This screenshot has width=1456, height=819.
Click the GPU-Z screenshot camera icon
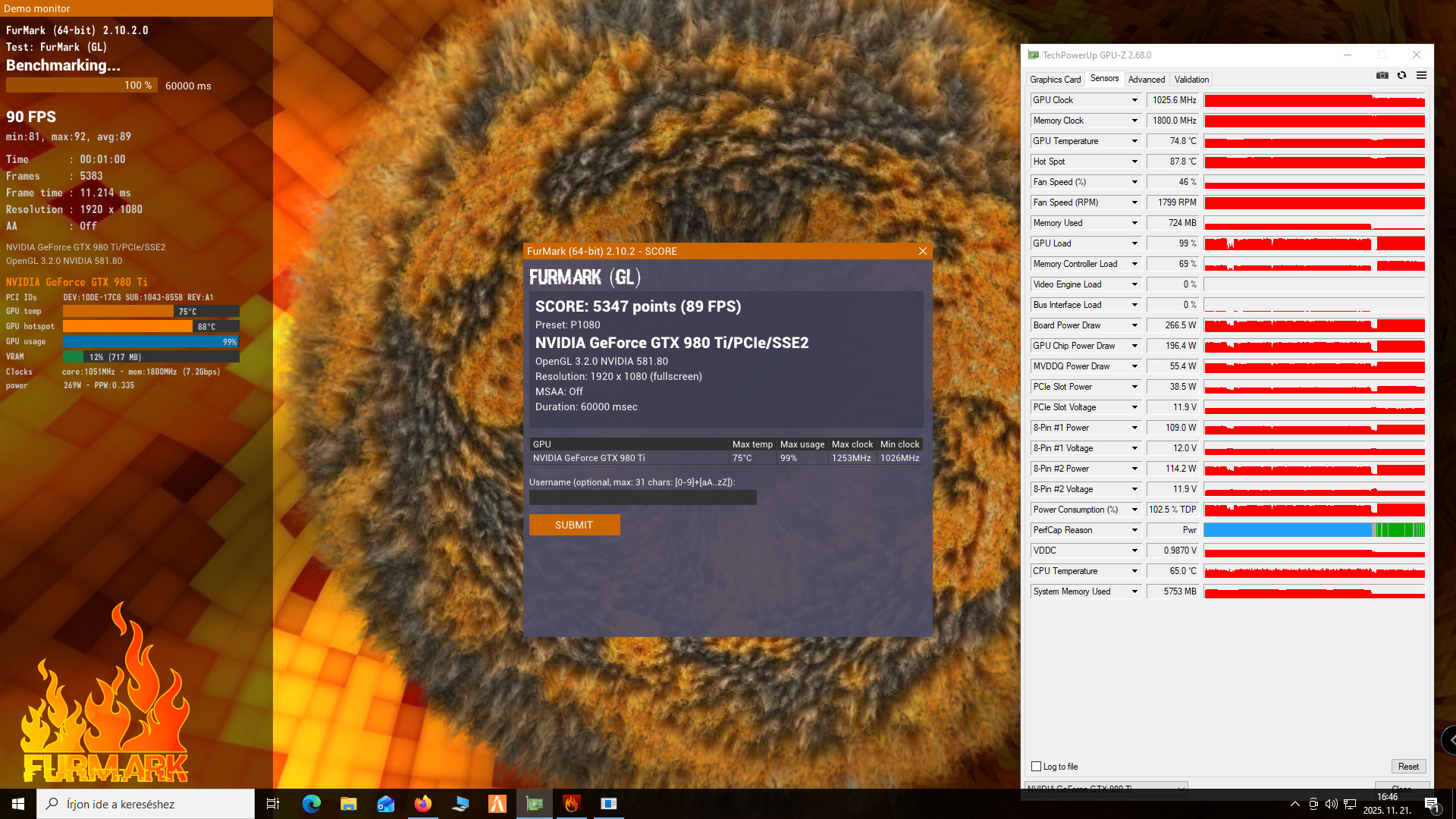[1382, 76]
